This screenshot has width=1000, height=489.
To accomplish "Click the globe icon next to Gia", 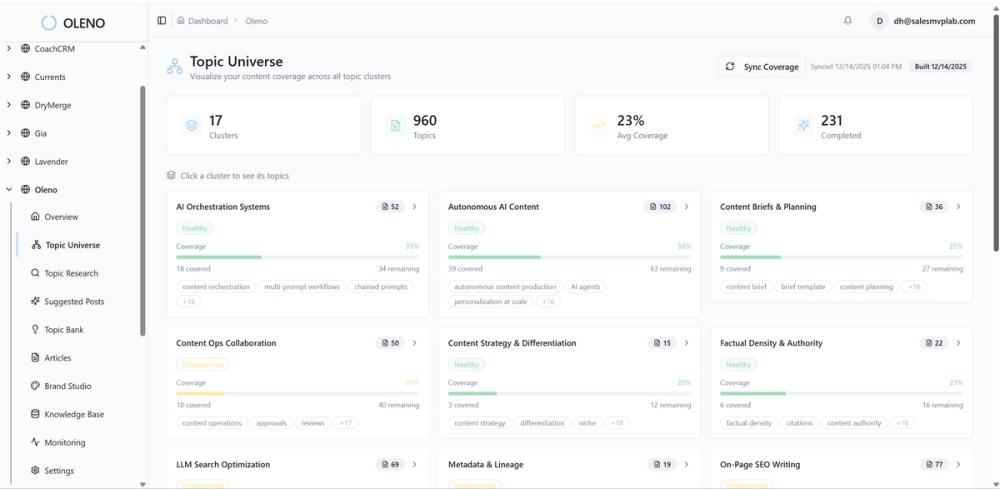I will point(26,133).
